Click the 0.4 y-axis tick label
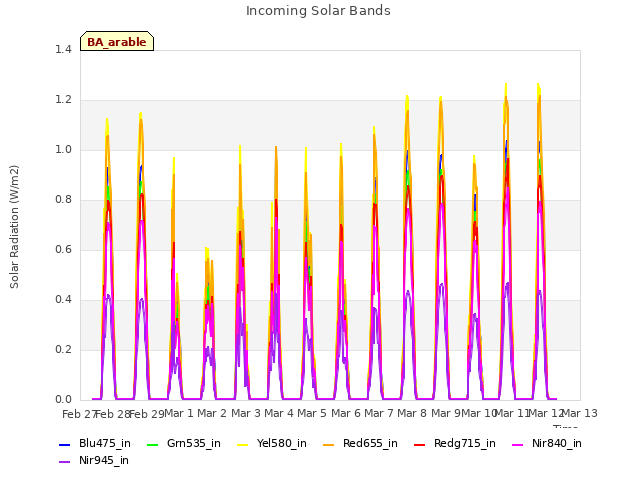The image size is (640, 480). coord(63,300)
